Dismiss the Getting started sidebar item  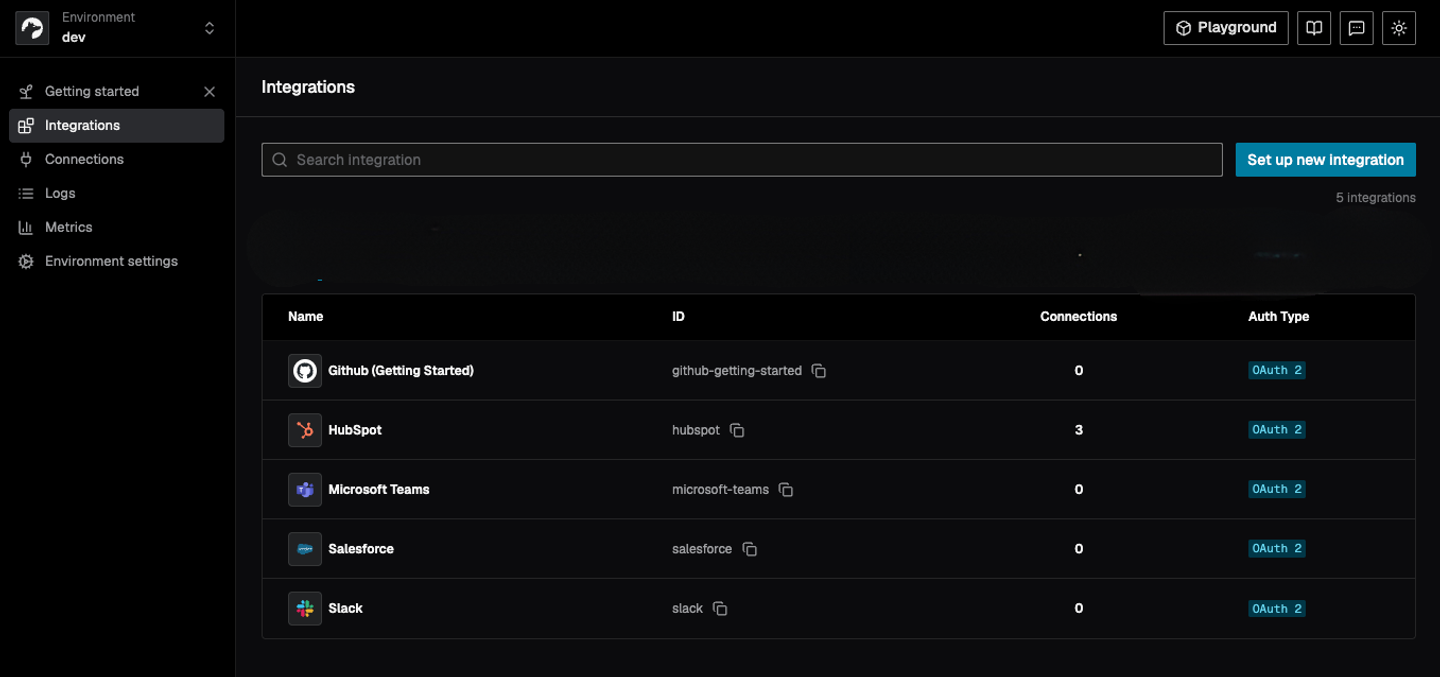[x=209, y=92]
